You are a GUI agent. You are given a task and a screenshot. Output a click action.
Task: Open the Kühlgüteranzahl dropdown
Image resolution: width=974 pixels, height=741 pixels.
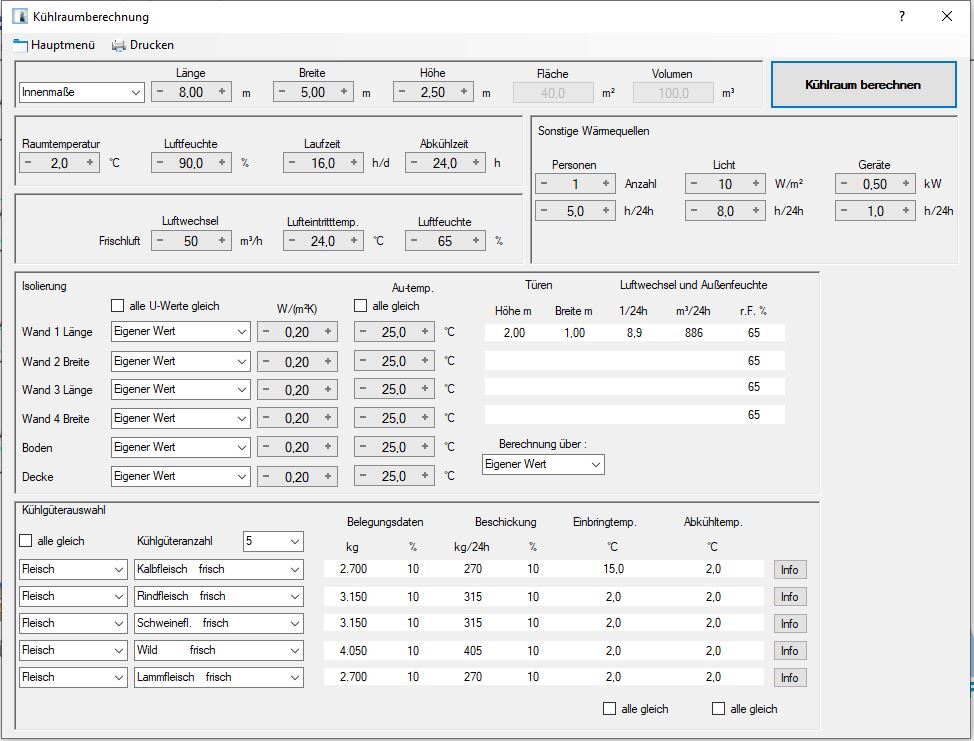(x=273, y=541)
